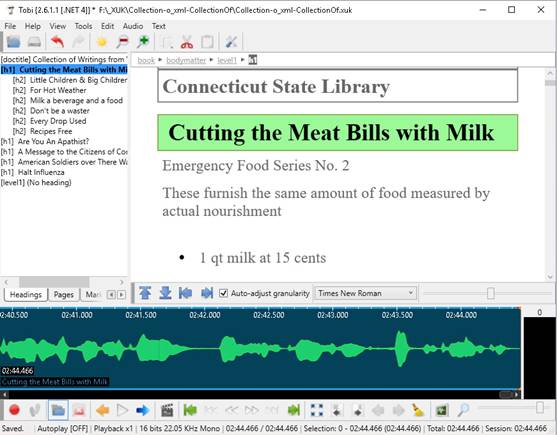This screenshot has width=557, height=435.
Task: Click the Copy icon in top toolbar
Action: coord(167,42)
